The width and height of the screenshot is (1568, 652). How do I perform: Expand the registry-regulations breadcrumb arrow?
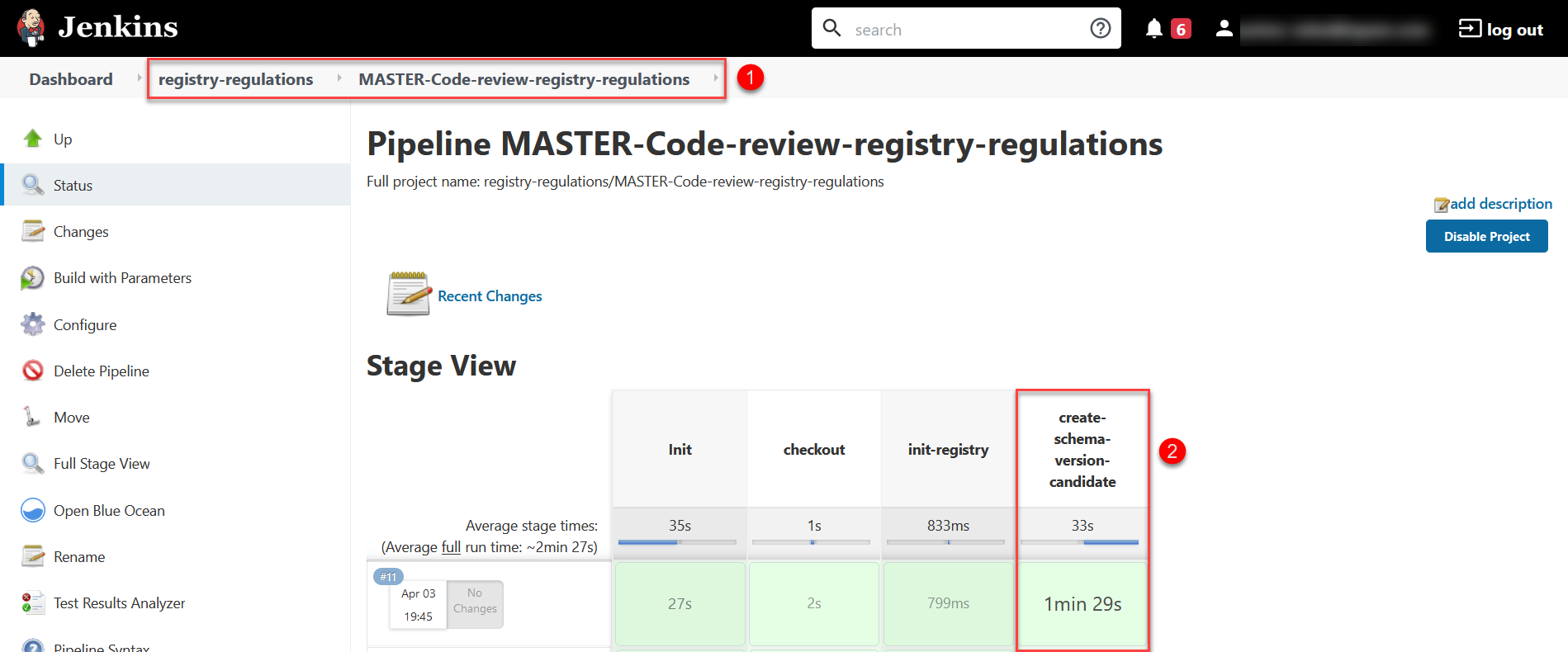click(x=339, y=78)
